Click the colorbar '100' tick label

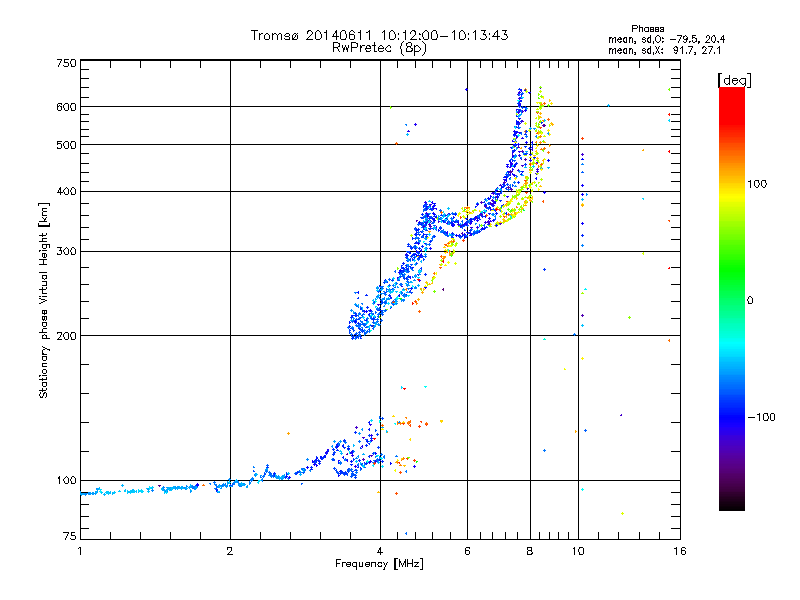tap(757, 184)
